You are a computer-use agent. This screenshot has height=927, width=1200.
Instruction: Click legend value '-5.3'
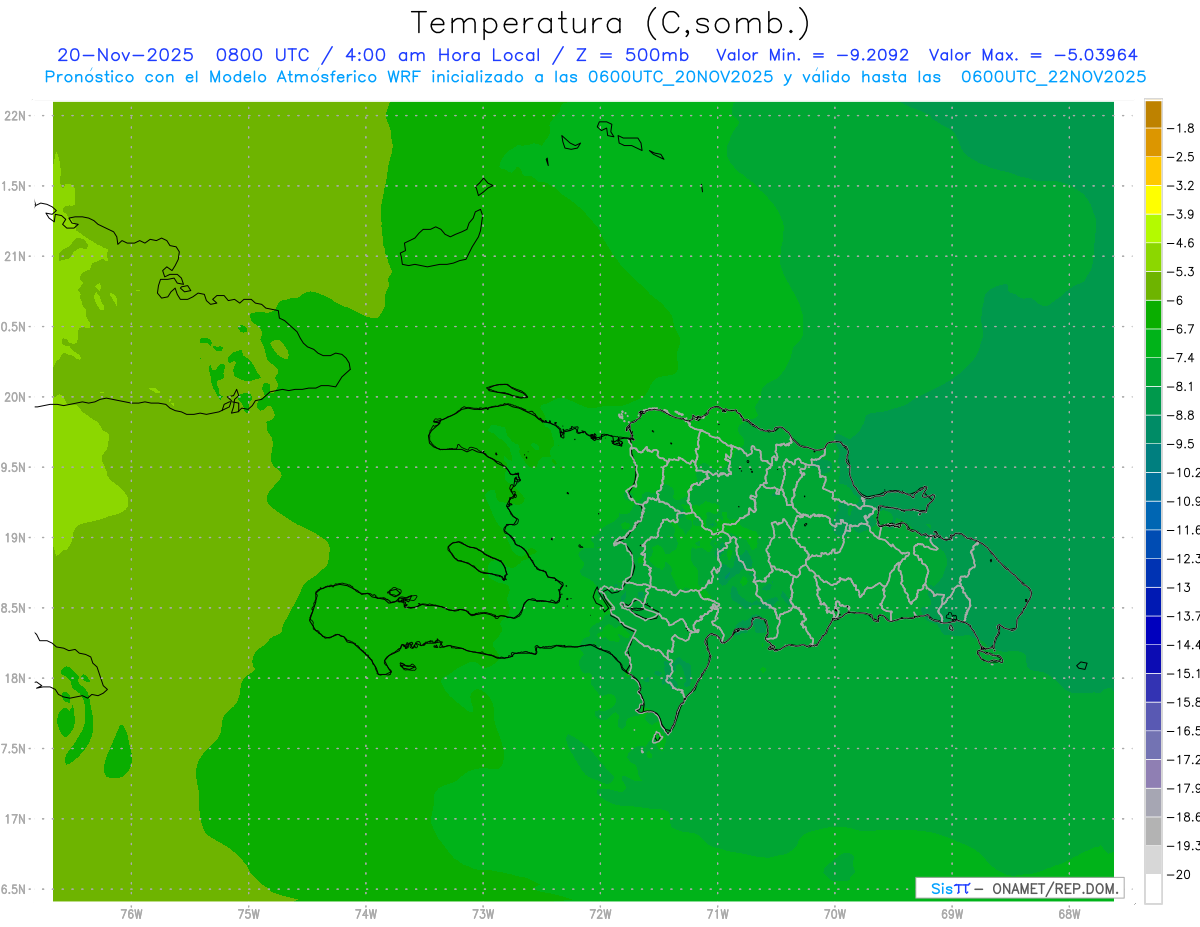(1181, 271)
